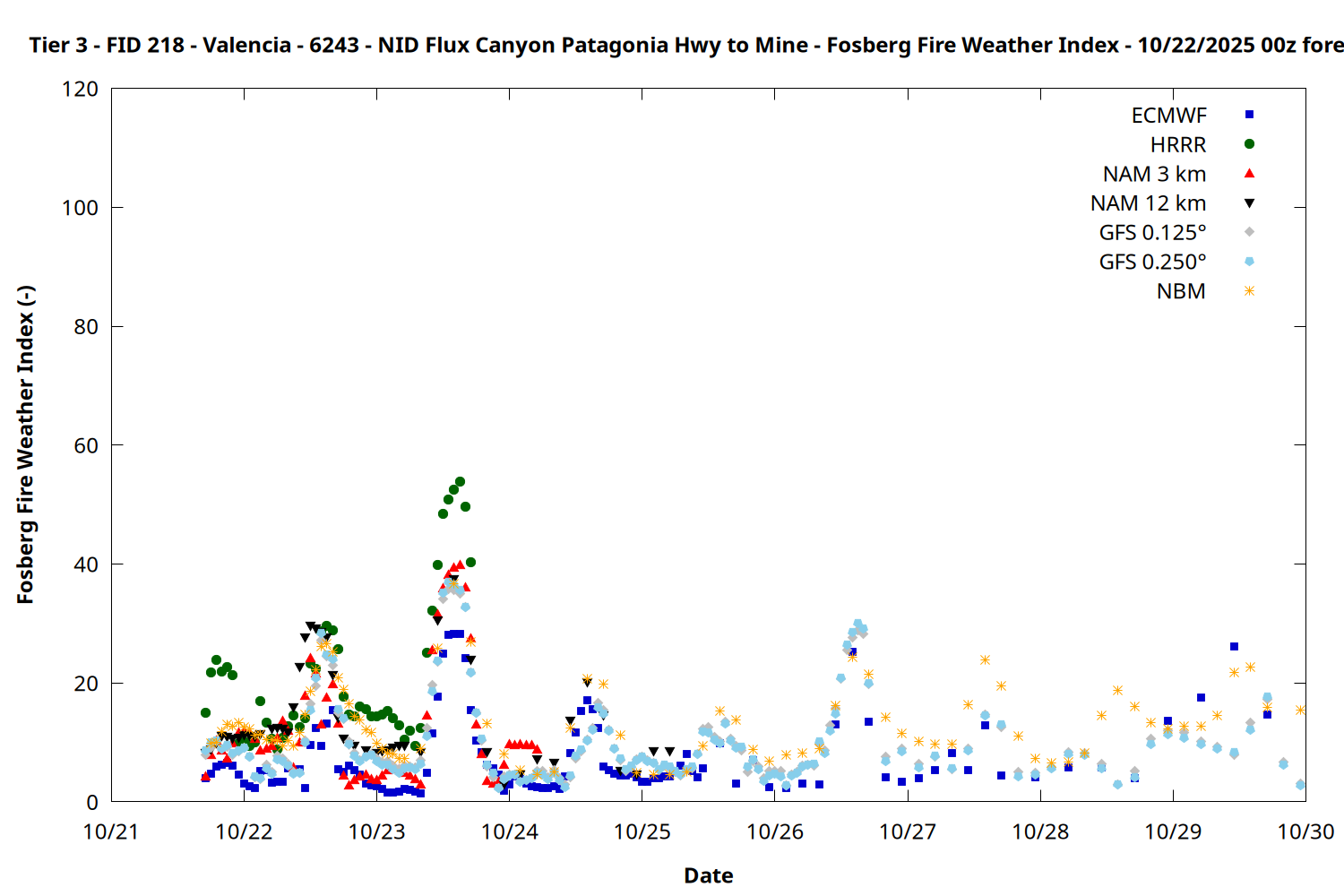The width and height of the screenshot is (1344, 896).
Task: Click the Date x-axis title
Action: pos(708,875)
